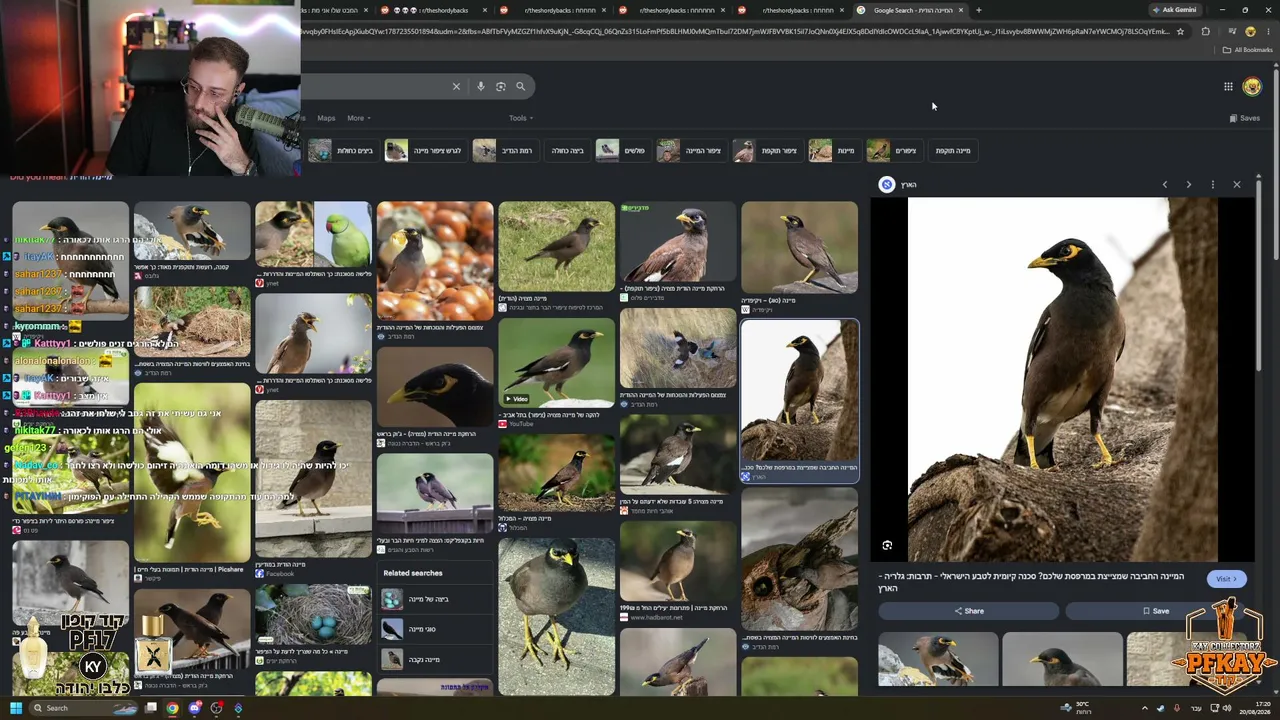Click the browser address bar URL
The width and height of the screenshot is (1280, 720).
pyautogui.click(x=735, y=31)
